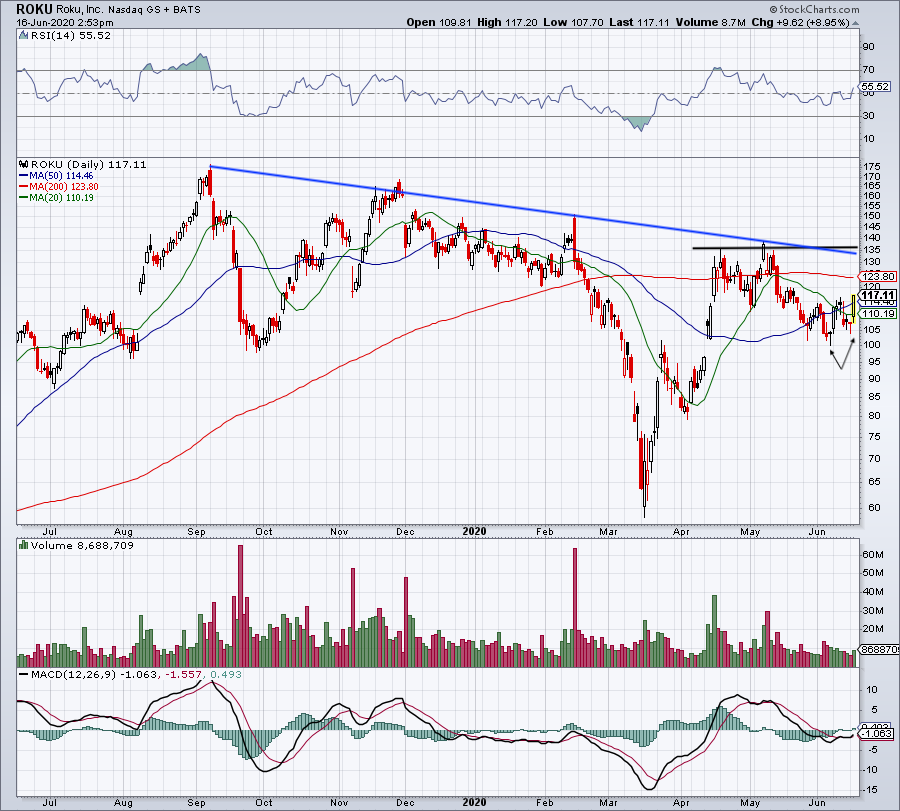The image size is (900, 811).
Task: Click the ROKU (Daily) 117.11 legend text
Action: [88, 164]
